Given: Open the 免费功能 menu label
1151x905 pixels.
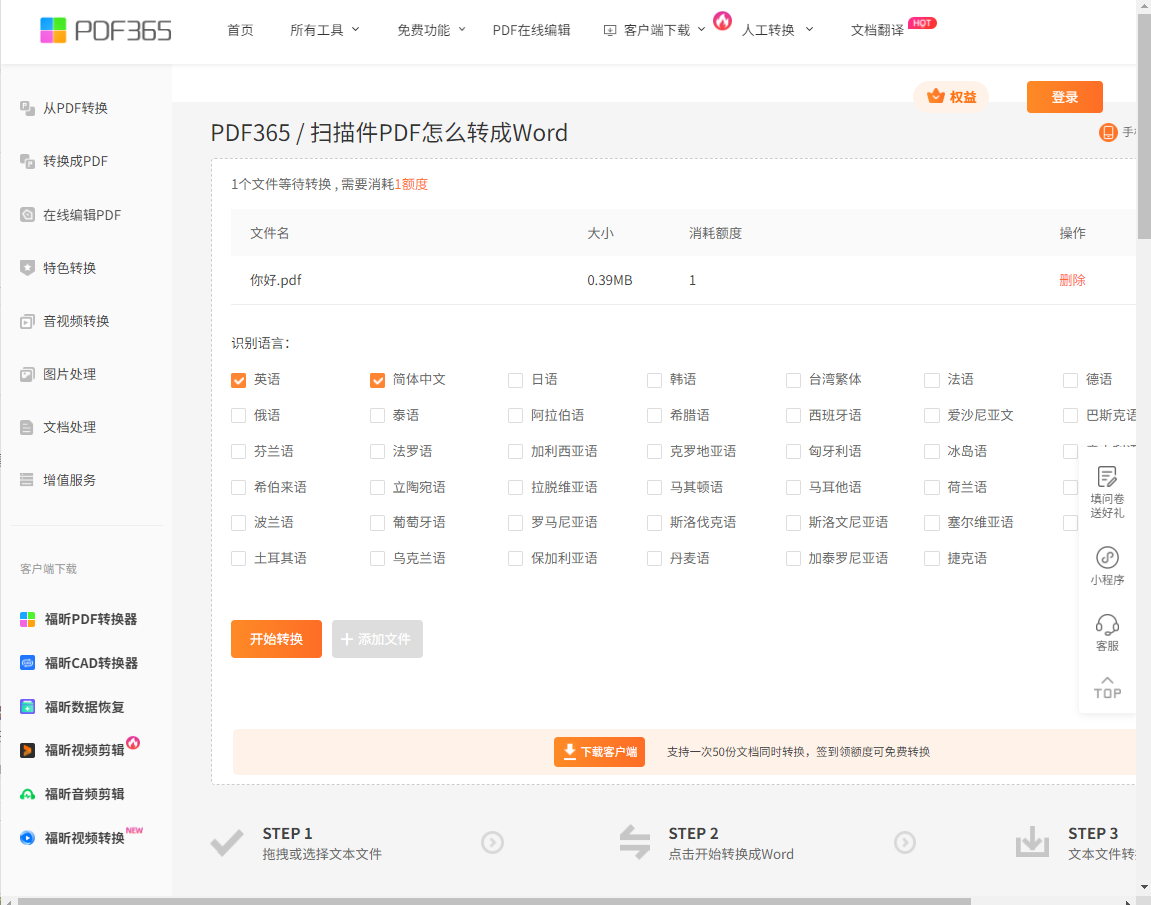Looking at the screenshot, I should (424, 30).
